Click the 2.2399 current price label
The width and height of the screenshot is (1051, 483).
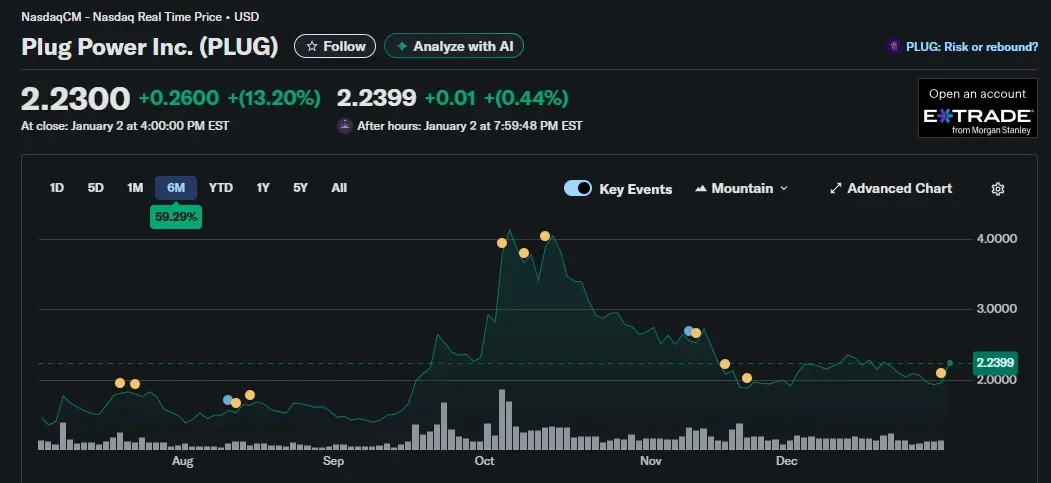(995, 363)
